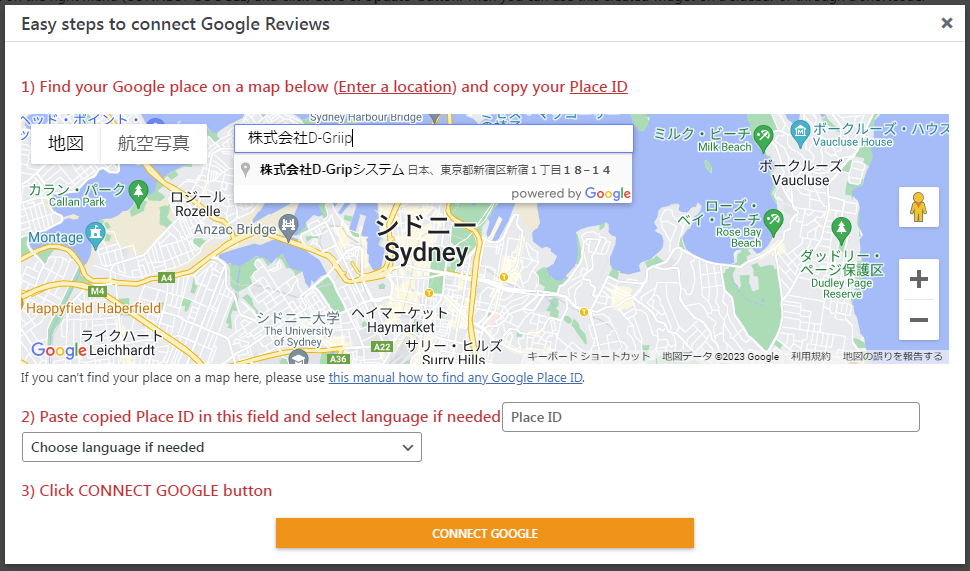Click the Place ID text field
This screenshot has width=970, height=571.
711,417
